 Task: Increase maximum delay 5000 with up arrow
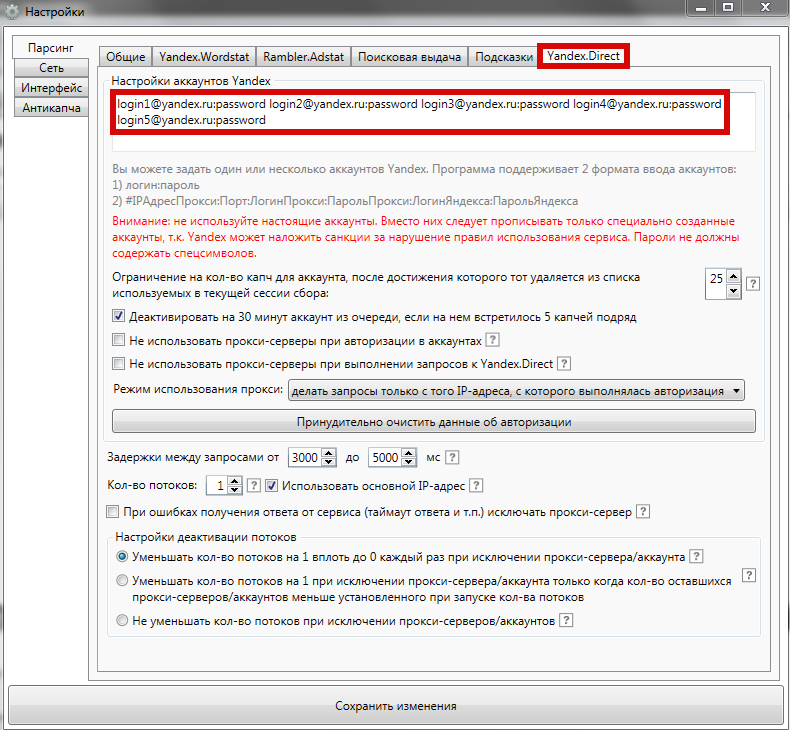pyautogui.click(x=409, y=453)
